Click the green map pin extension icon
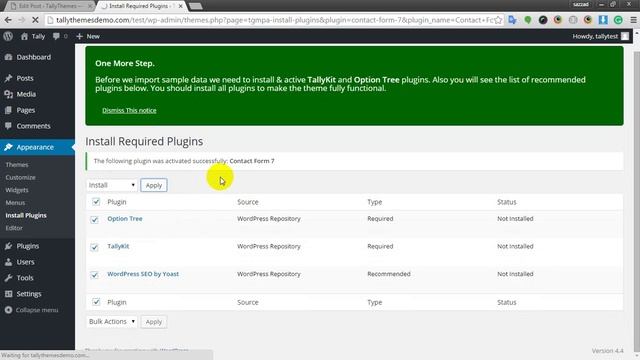 pos(528,20)
